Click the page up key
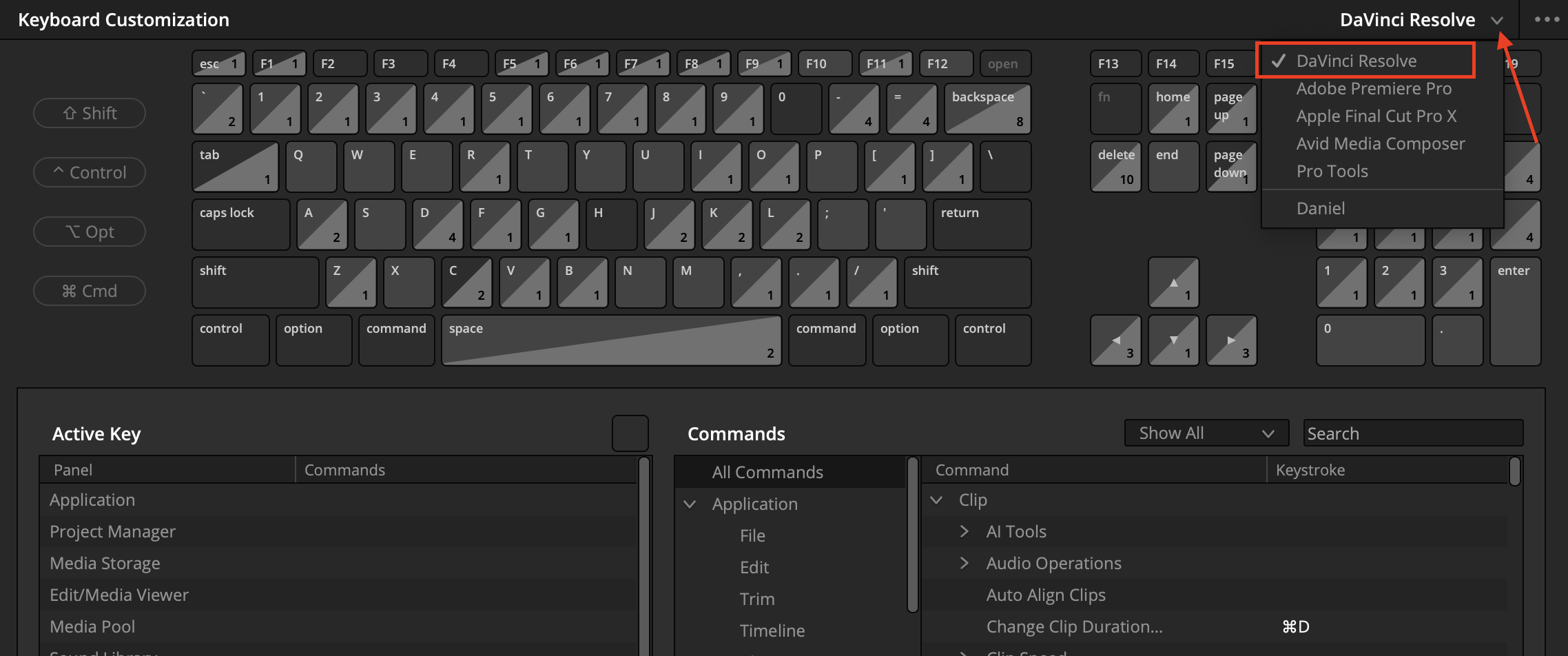The height and width of the screenshot is (656, 1568). coord(1232,109)
